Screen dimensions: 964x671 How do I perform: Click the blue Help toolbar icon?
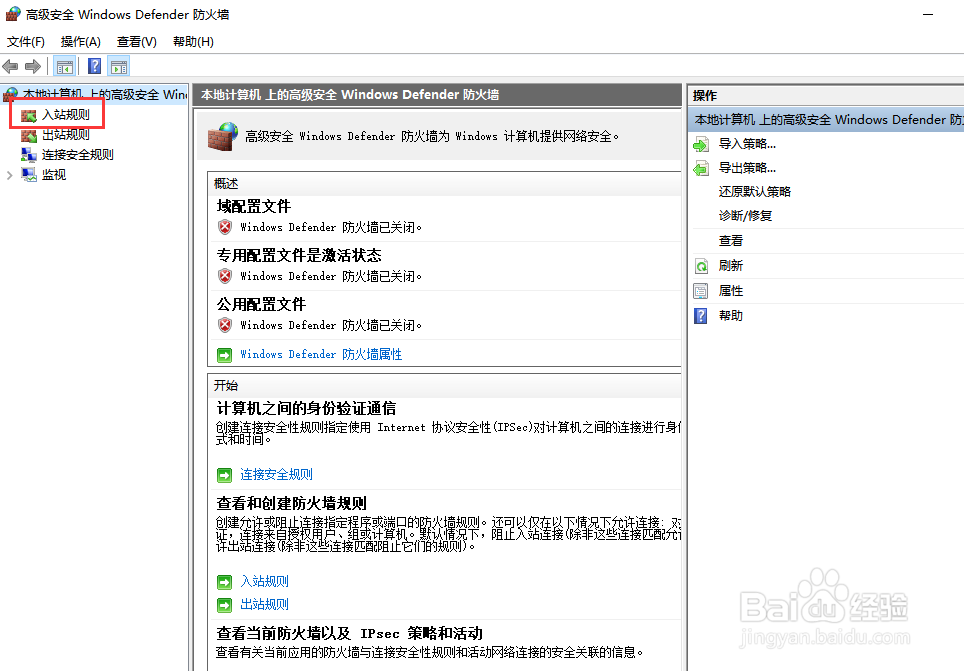point(95,66)
